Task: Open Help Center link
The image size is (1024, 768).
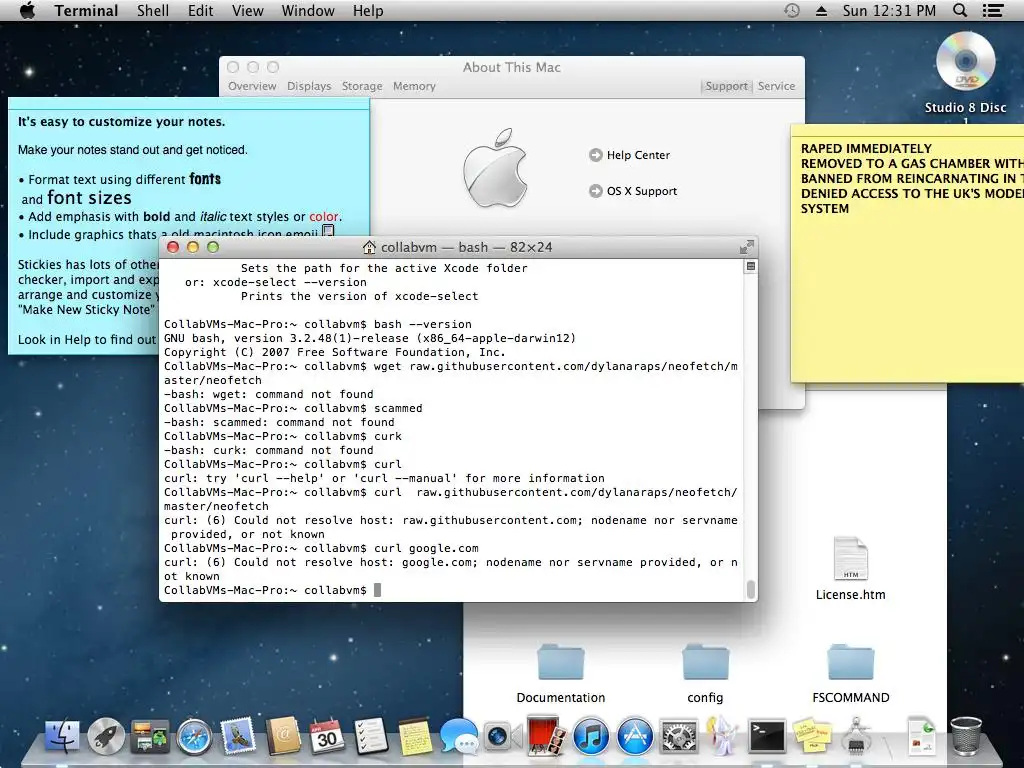Action: point(630,155)
